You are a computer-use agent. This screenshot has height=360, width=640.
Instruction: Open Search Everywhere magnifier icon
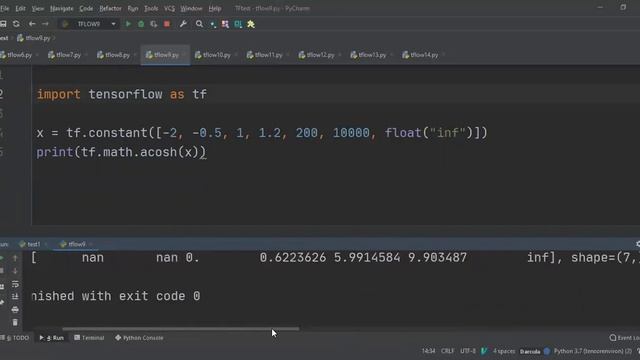click(x=199, y=24)
